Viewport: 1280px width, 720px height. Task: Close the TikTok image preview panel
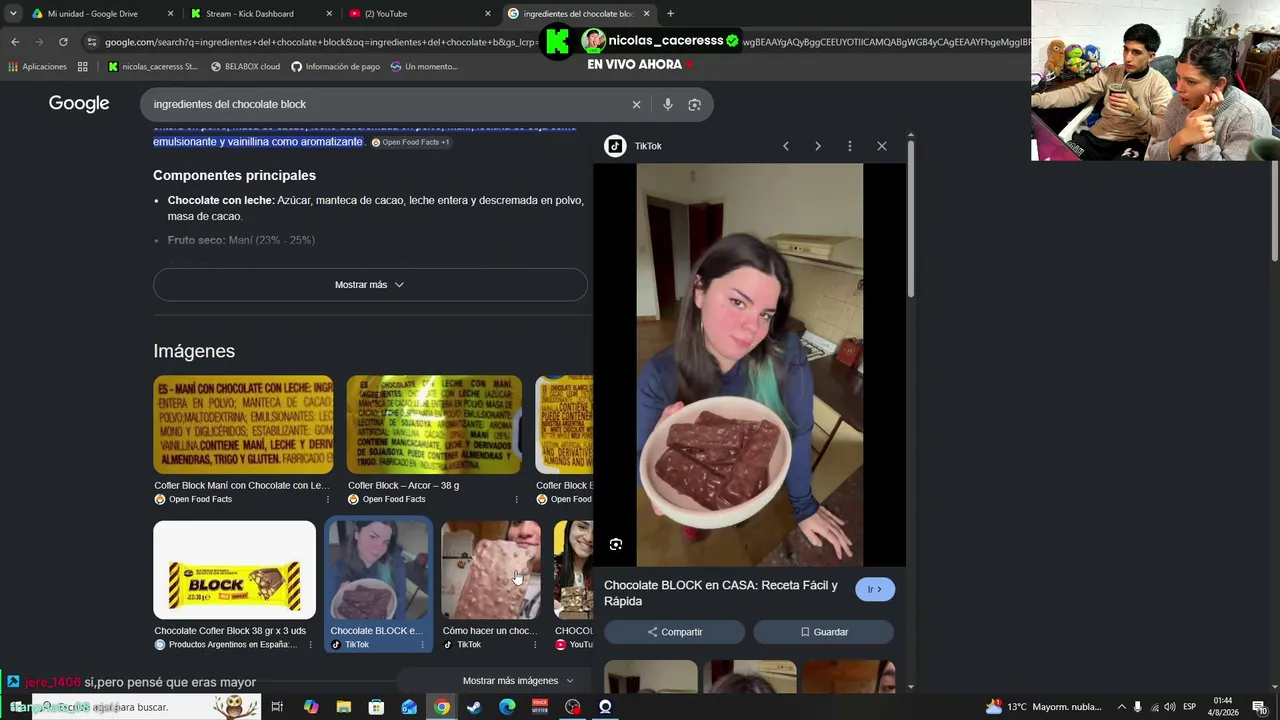882,146
